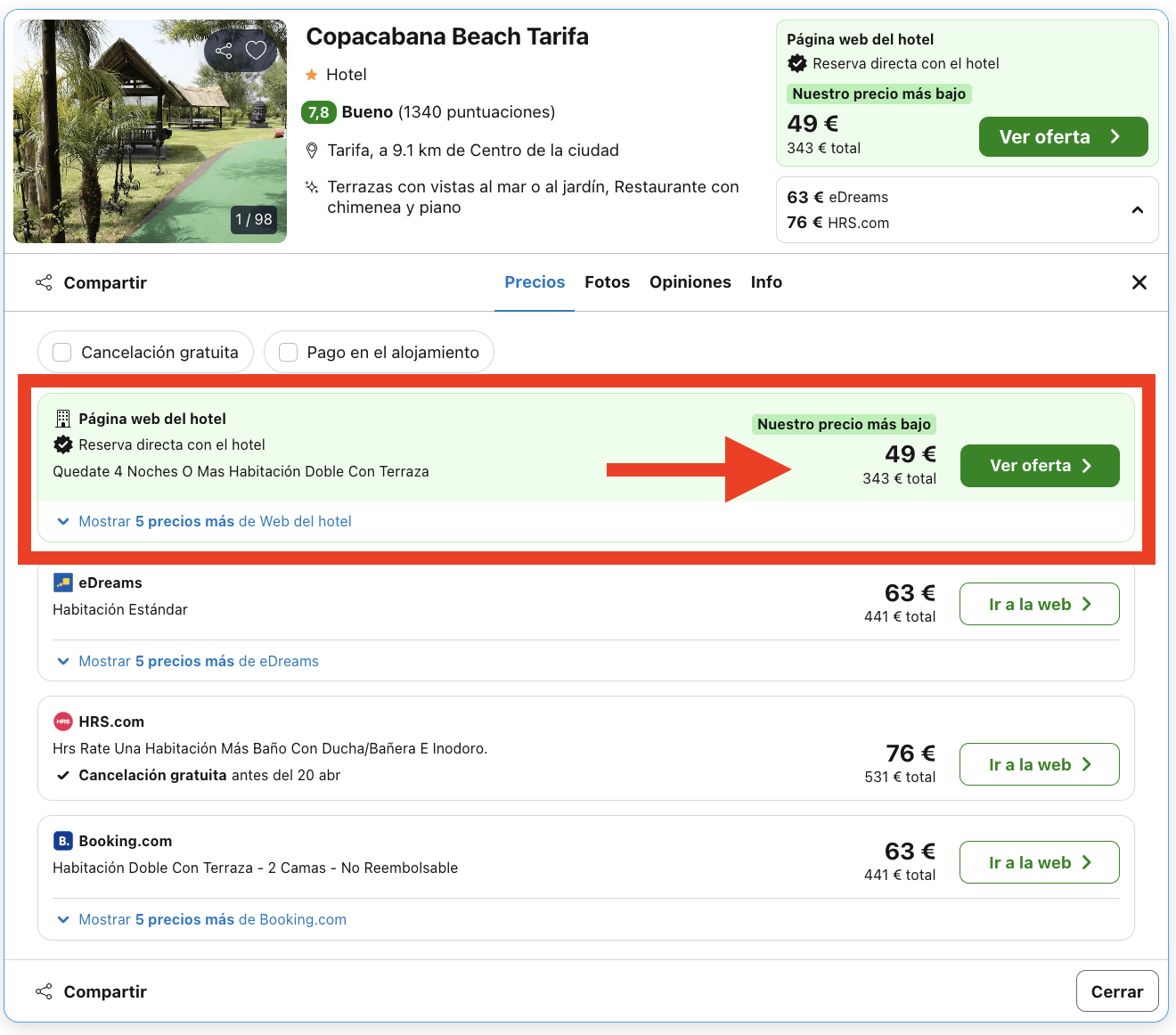Click Quedate 4 Noches O Mas room description
Screen dimensions: 1176x1035
(241, 471)
